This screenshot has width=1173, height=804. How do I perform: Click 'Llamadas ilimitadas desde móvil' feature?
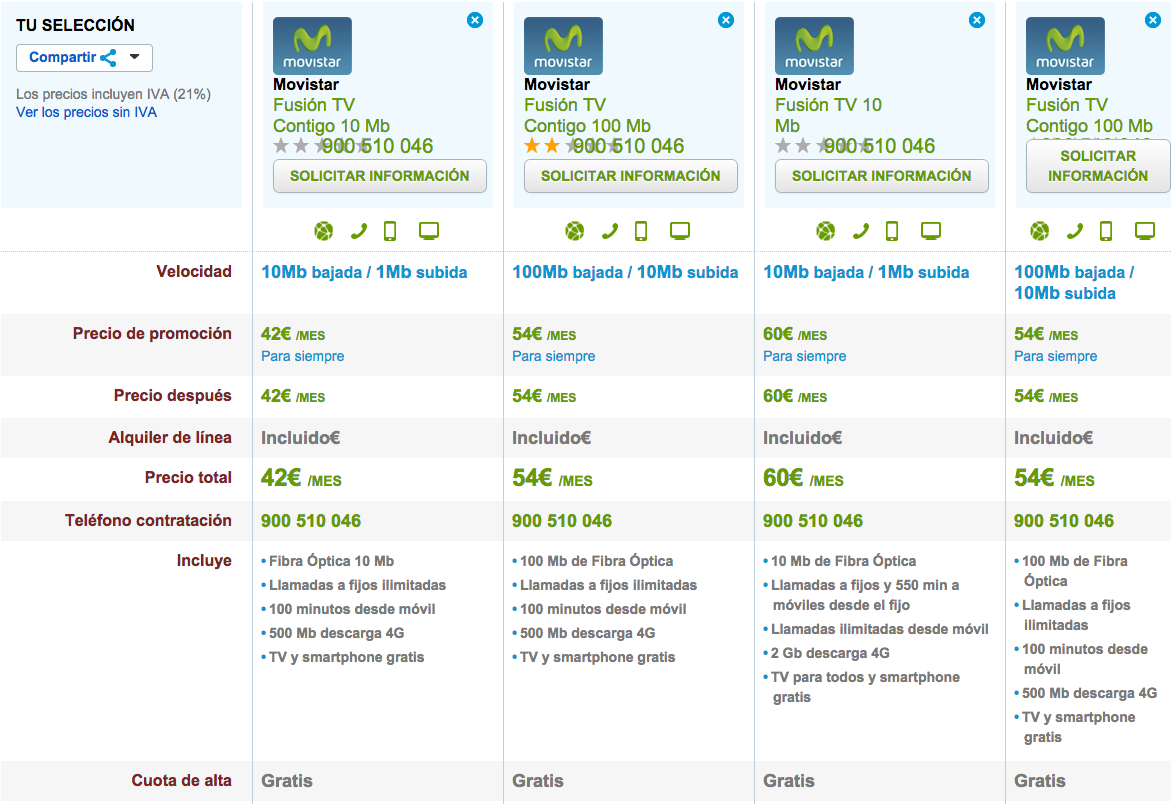(x=880, y=629)
